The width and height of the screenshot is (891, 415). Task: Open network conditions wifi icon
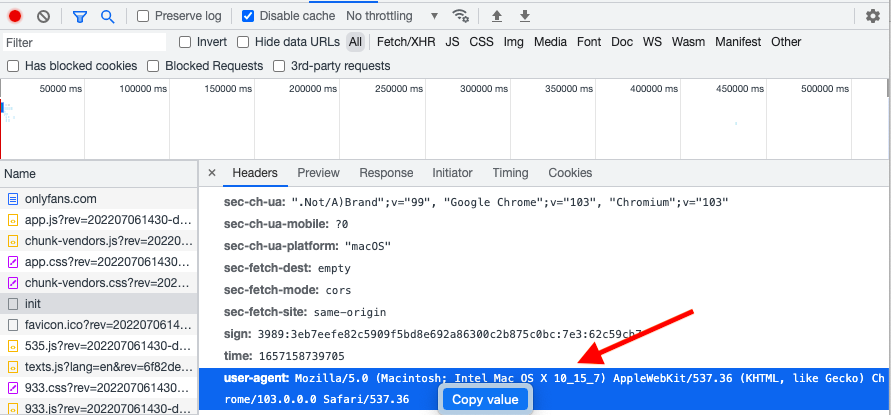(x=460, y=16)
